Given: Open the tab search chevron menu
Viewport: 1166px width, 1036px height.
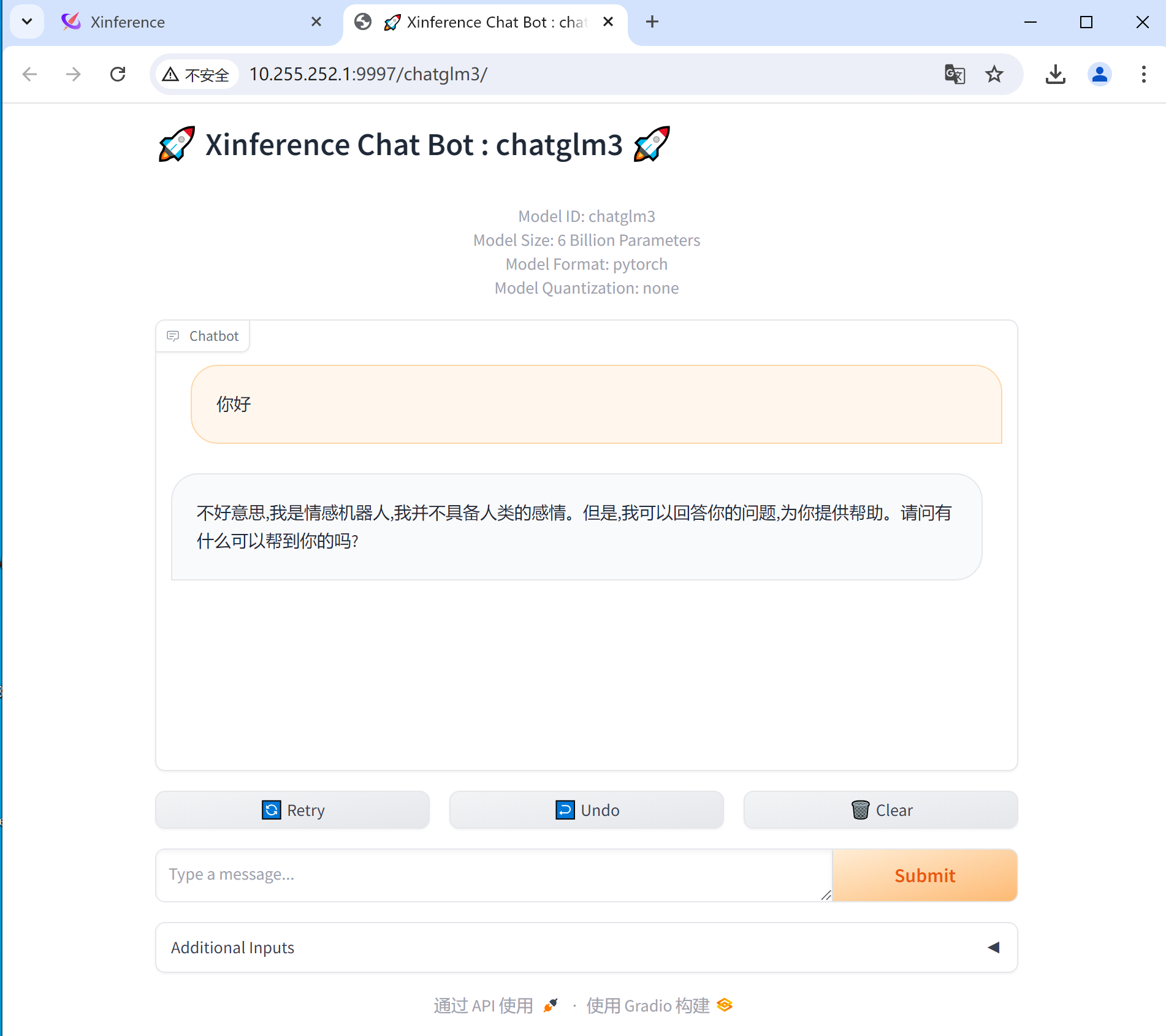Looking at the screenshot, I should pyautogui.click(x=26, y=21).
